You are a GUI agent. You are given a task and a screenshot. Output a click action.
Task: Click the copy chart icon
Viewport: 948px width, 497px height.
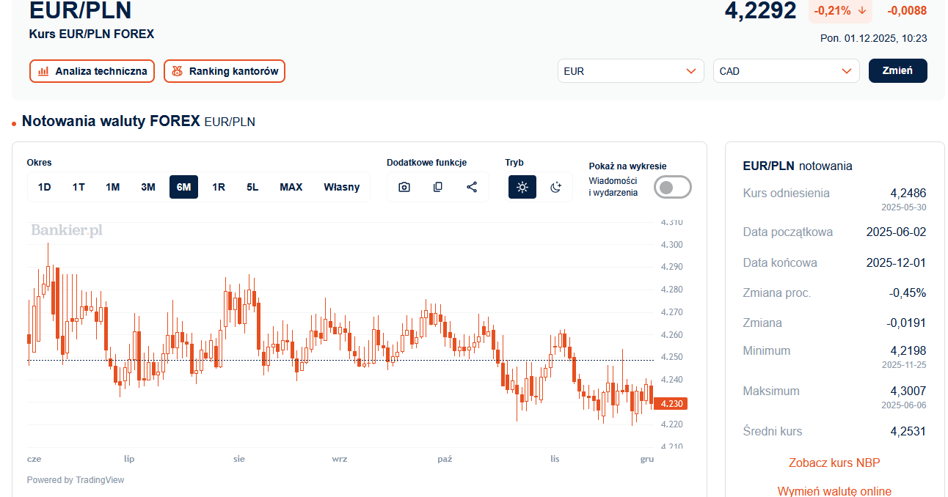click(438, 187)
